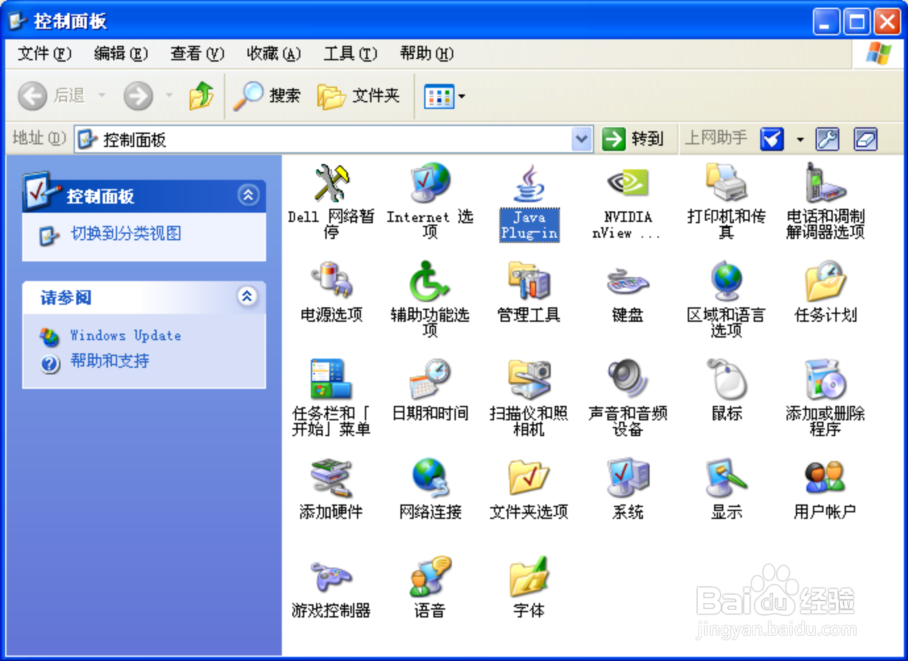This screenshot has width=908, height=661.
Task: Click the 转到 go button
Action: coord(634,139)
